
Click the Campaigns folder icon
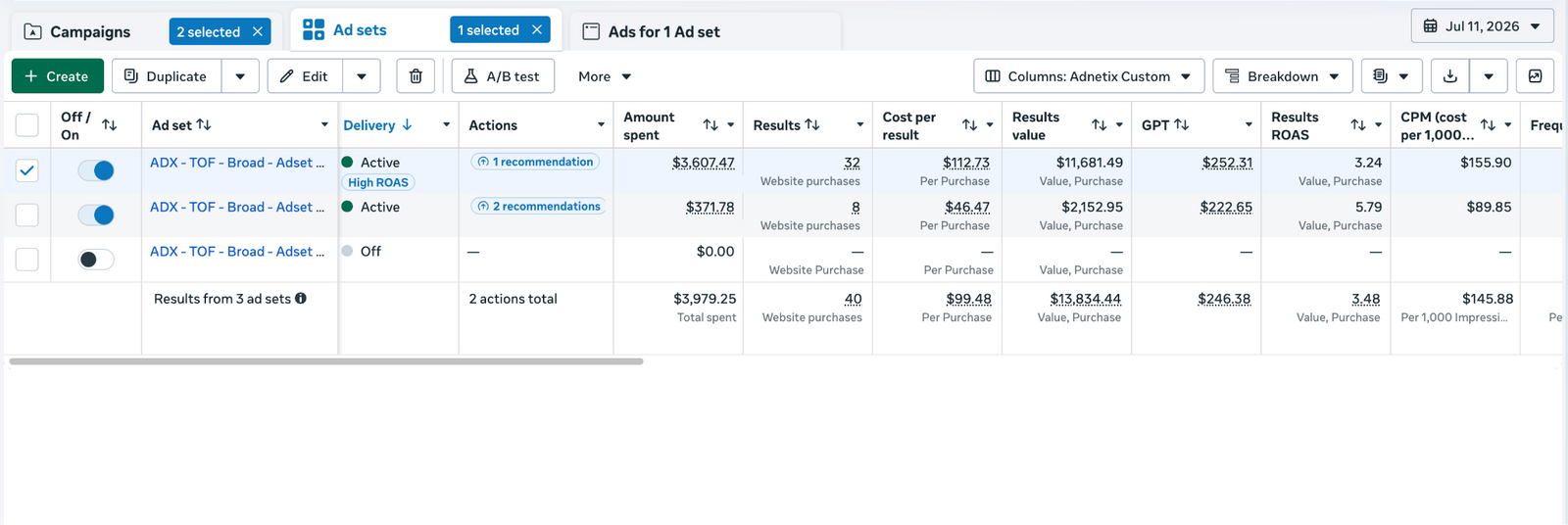tap(32, 31)
